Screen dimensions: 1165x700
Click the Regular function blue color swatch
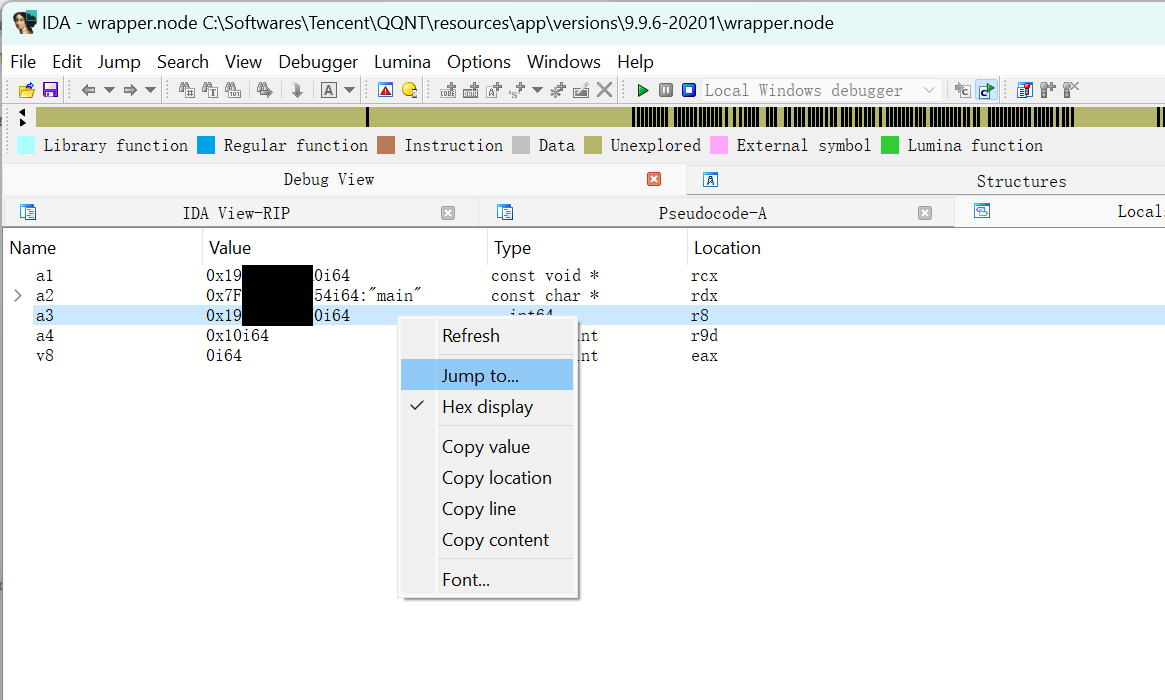[x=206, y=146]
